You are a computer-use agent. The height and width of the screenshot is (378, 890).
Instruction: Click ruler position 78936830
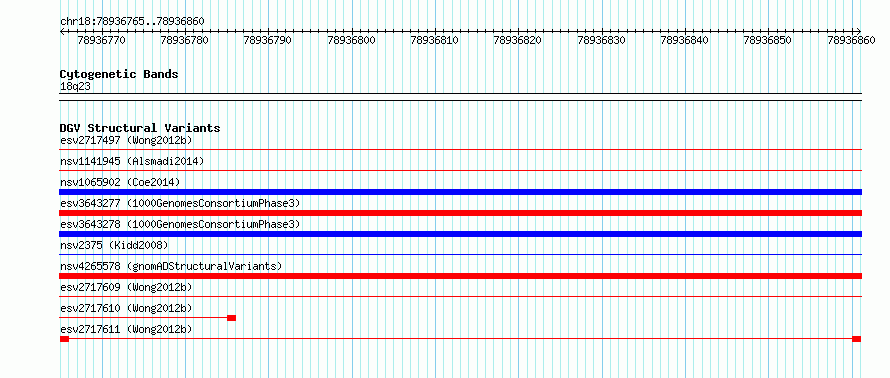[601, 40]
